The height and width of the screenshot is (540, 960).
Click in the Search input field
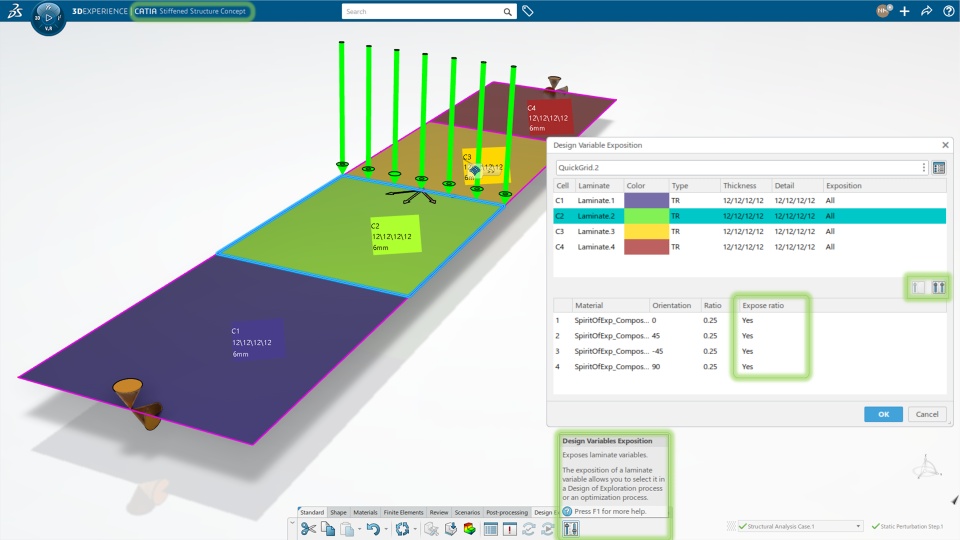(x=422, y=12)
